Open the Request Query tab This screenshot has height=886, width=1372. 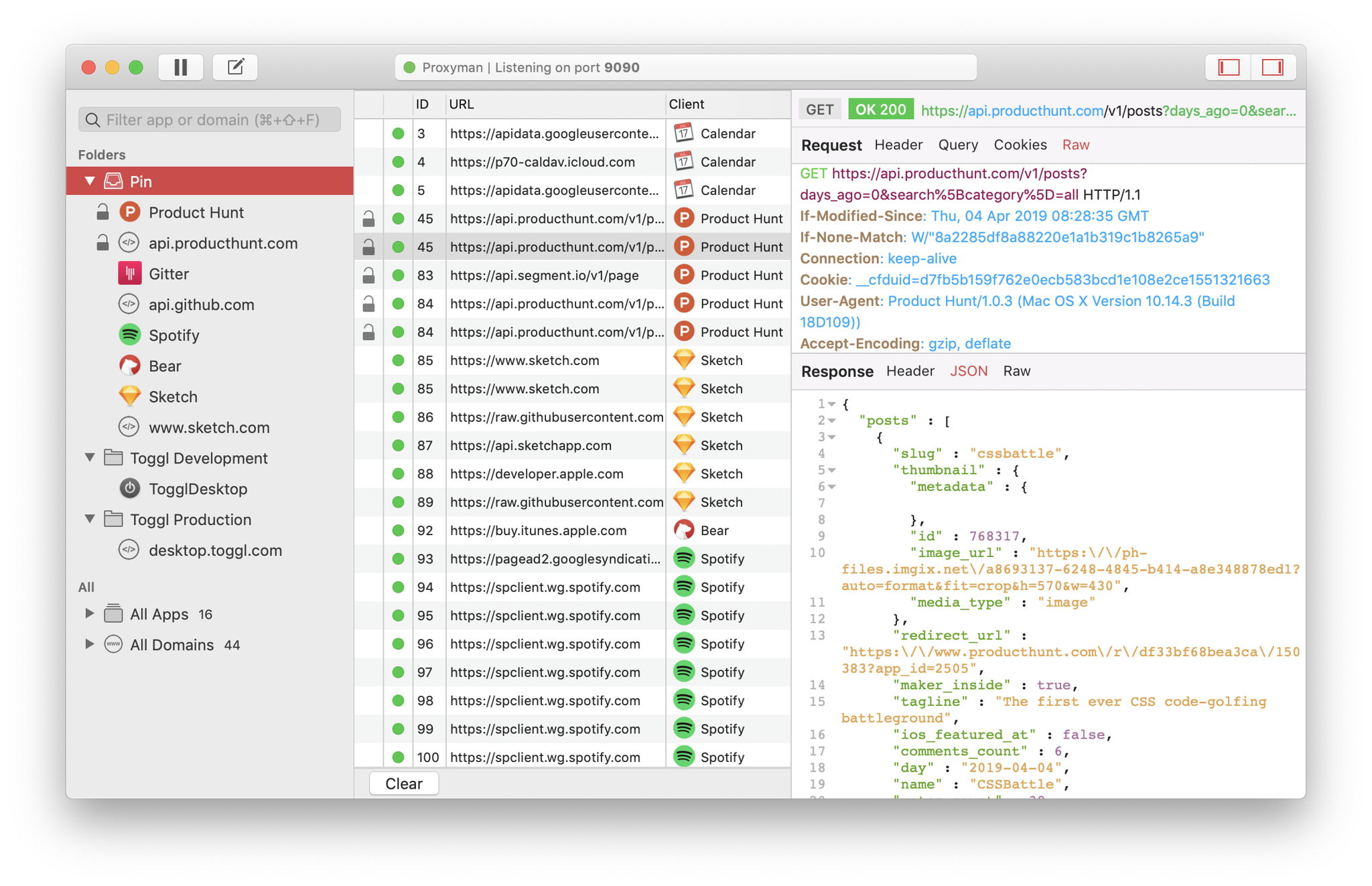pyautogui.click(x=958, y=145)
